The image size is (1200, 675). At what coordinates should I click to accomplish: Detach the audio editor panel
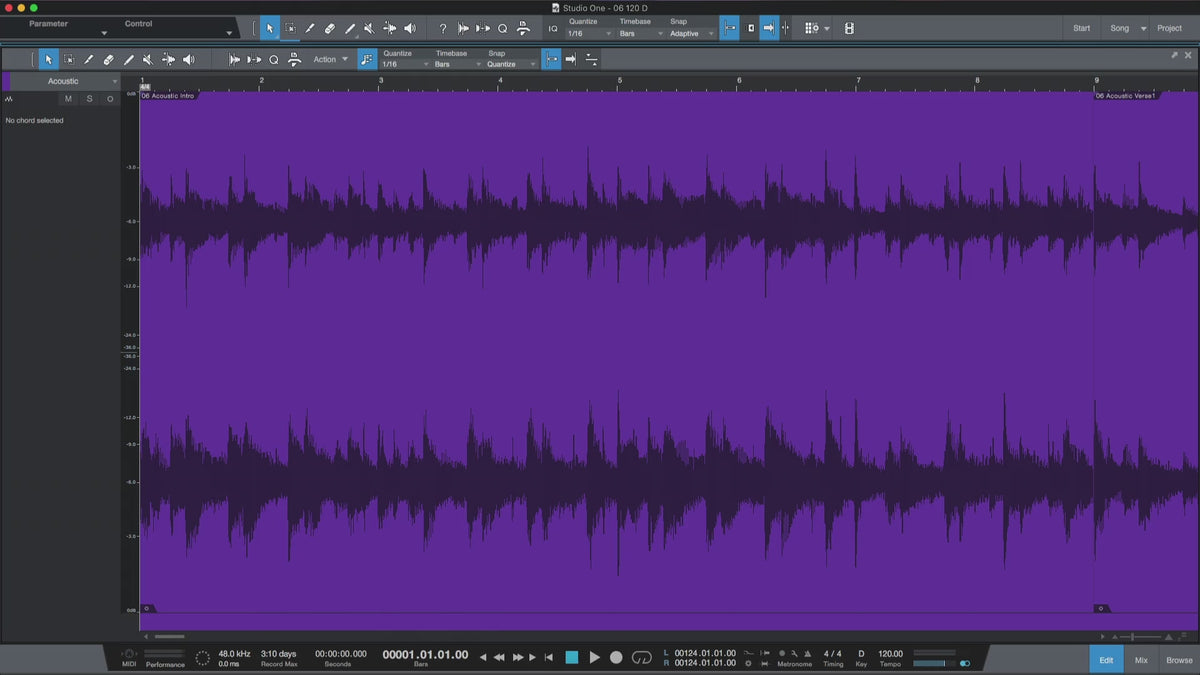[x=1174, y=55]
